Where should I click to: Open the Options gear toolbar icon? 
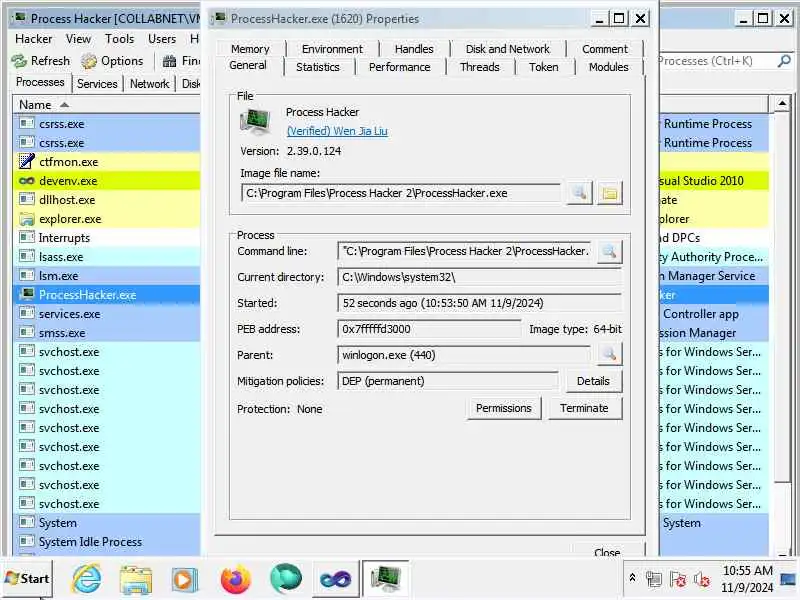[x=89, y=61]
